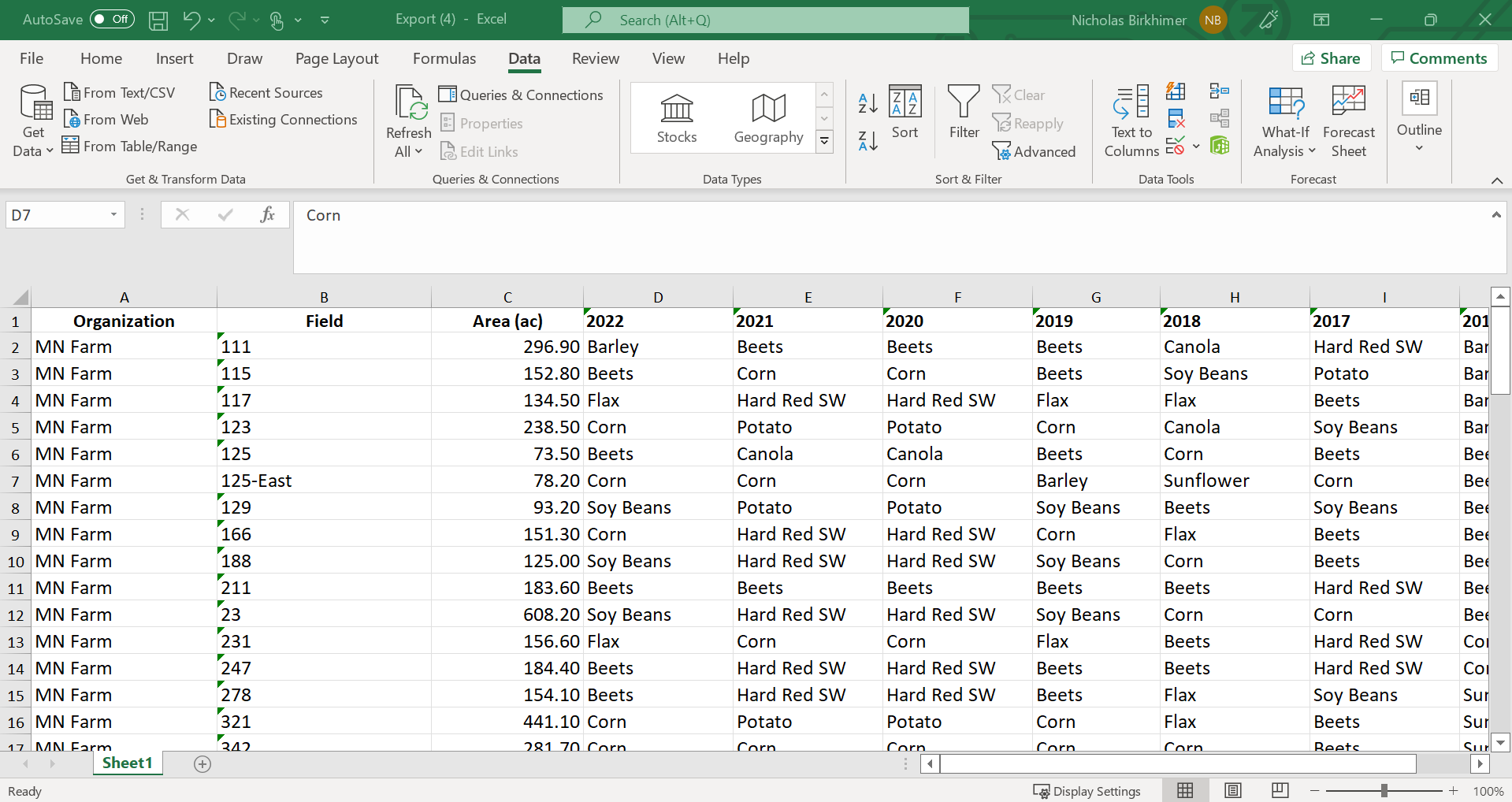
Task: Open the Outline dropdown
Action: (x=1419, y=118)
